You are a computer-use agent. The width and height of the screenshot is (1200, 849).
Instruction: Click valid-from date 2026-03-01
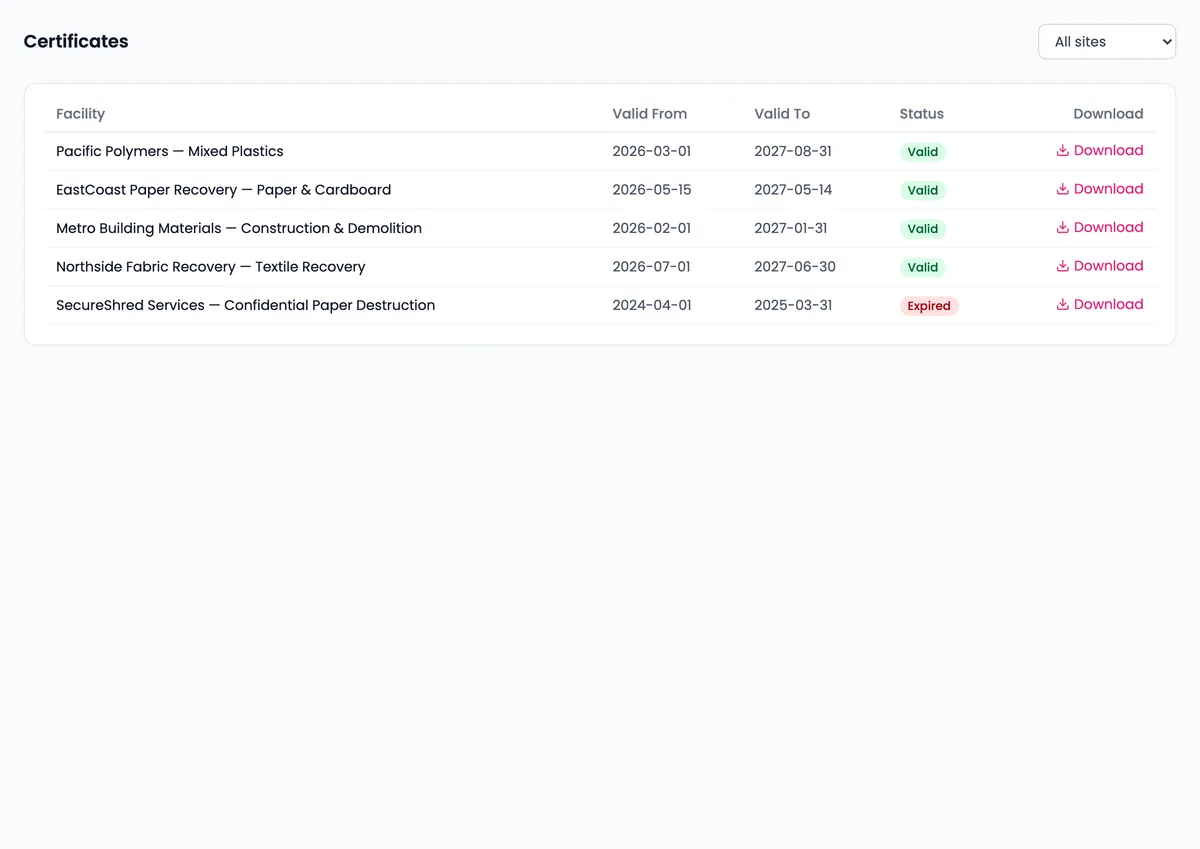[x=652, y=151]
